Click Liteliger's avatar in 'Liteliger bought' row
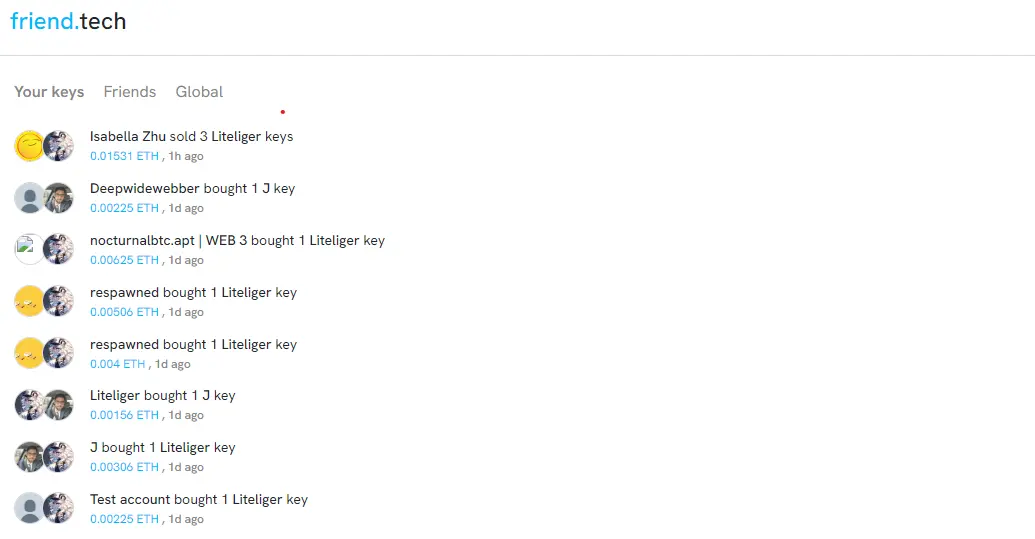This screenshot has height=539, width=1035. tap(29, 405)
